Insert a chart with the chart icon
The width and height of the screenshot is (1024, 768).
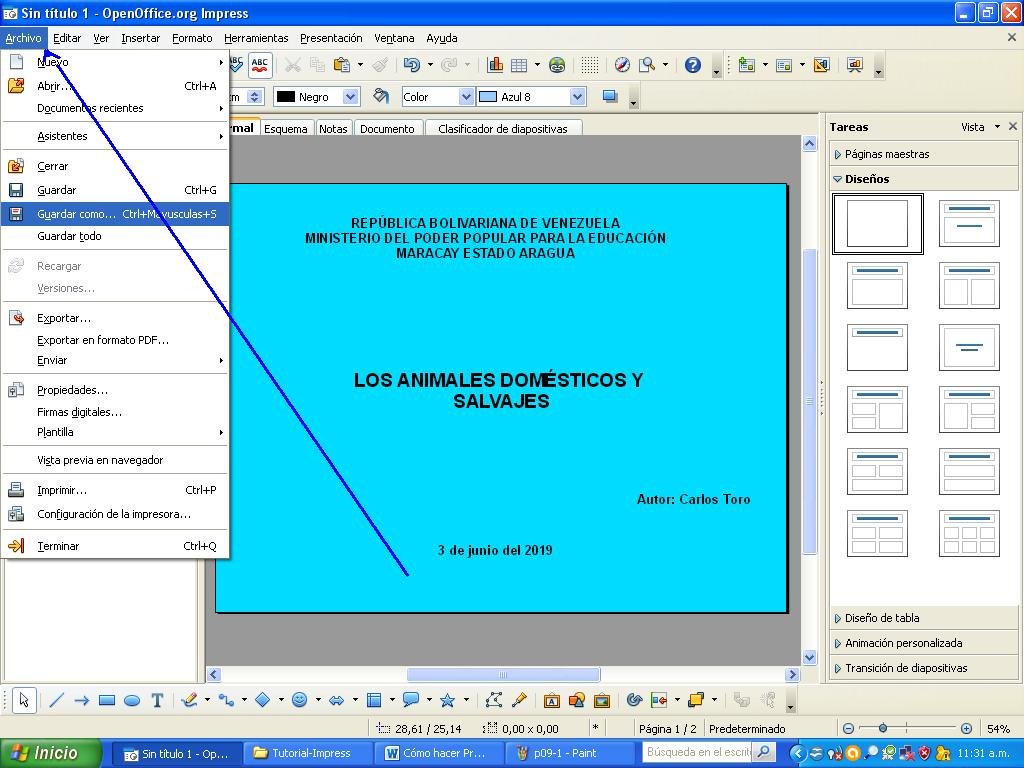click(495, 65)
